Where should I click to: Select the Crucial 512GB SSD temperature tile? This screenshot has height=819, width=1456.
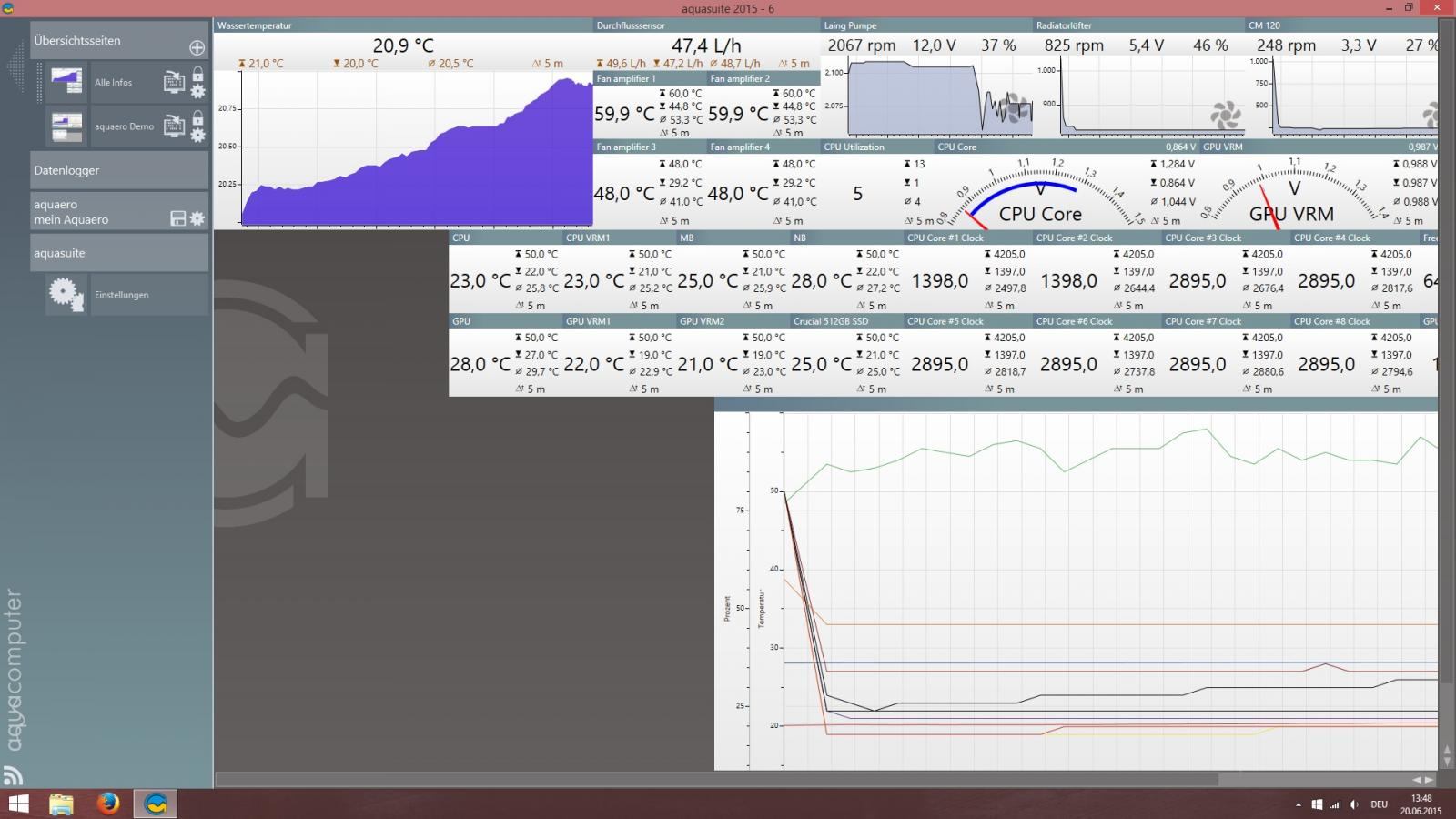coord(847,356)
